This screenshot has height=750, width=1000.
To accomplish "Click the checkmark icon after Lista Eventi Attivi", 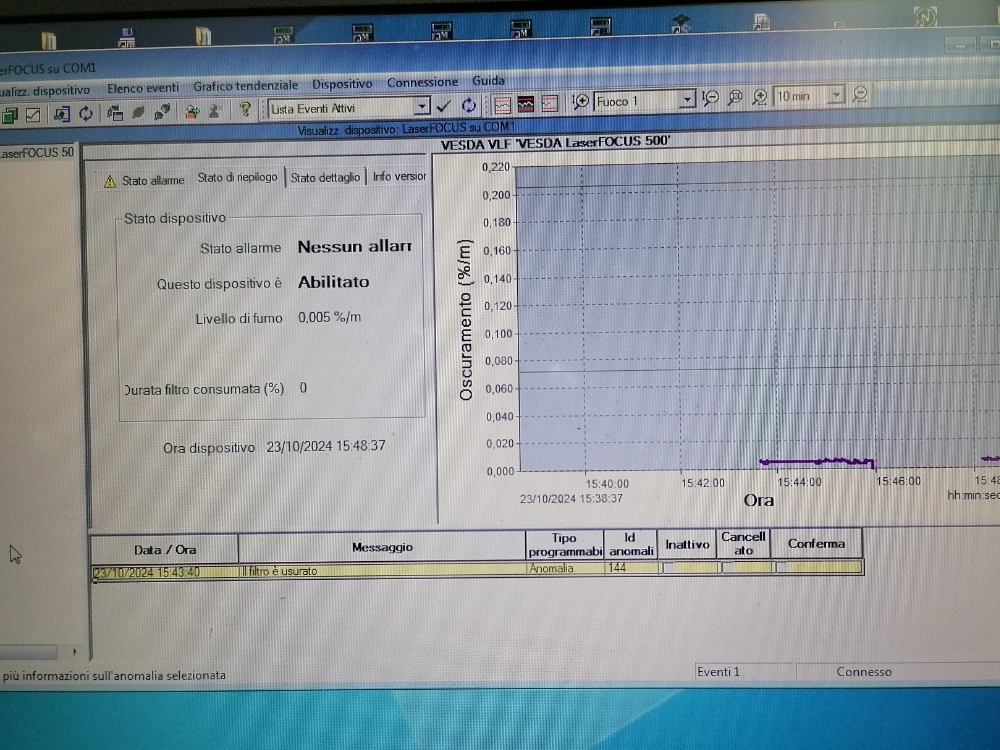I will pos(444,105).
